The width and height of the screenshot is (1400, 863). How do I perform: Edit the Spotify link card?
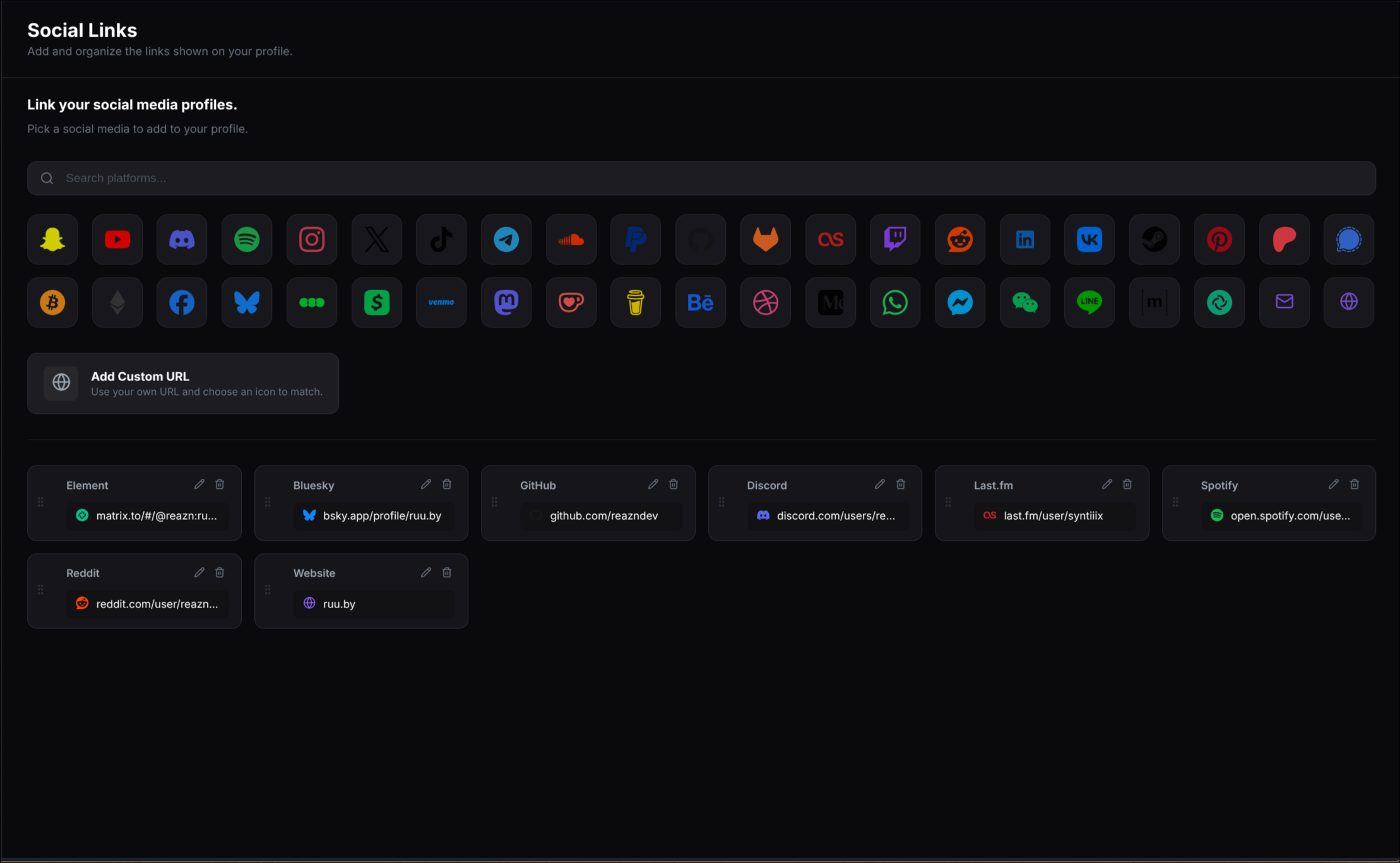(1334, 484)
